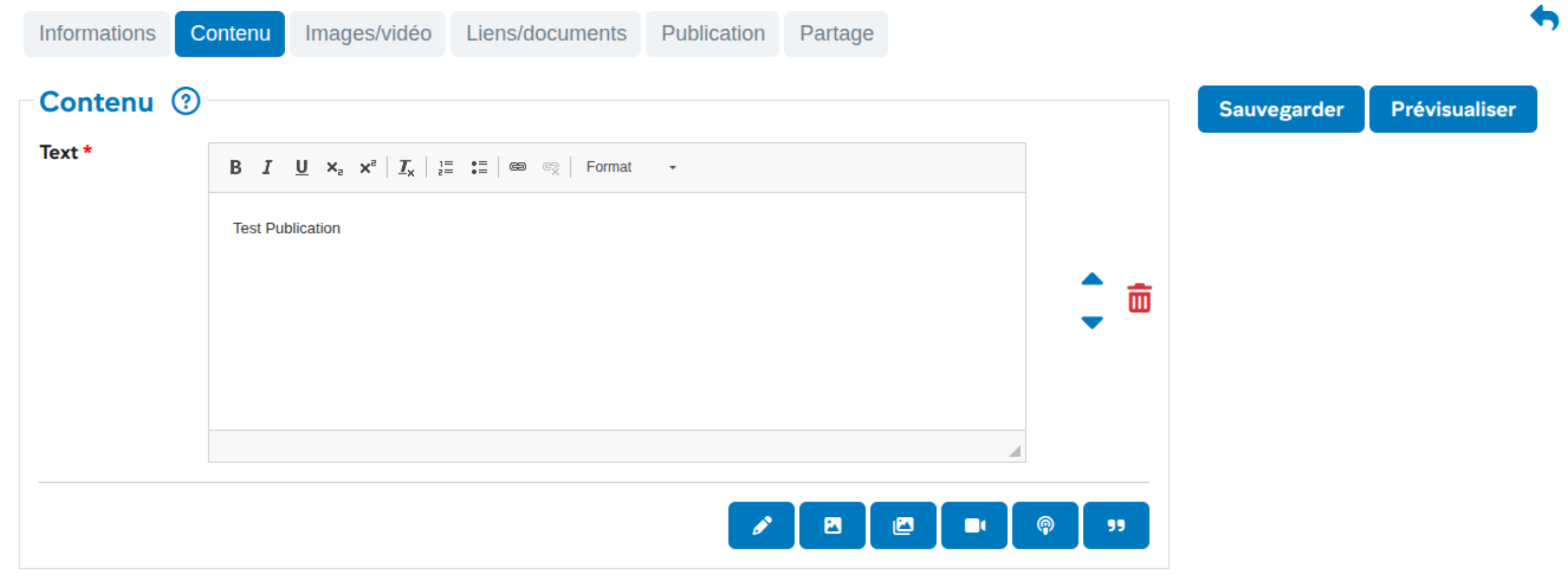Click the Sauvegarder button
Viewport: 1568px width, 577px height.
(x=1281, y=110)
